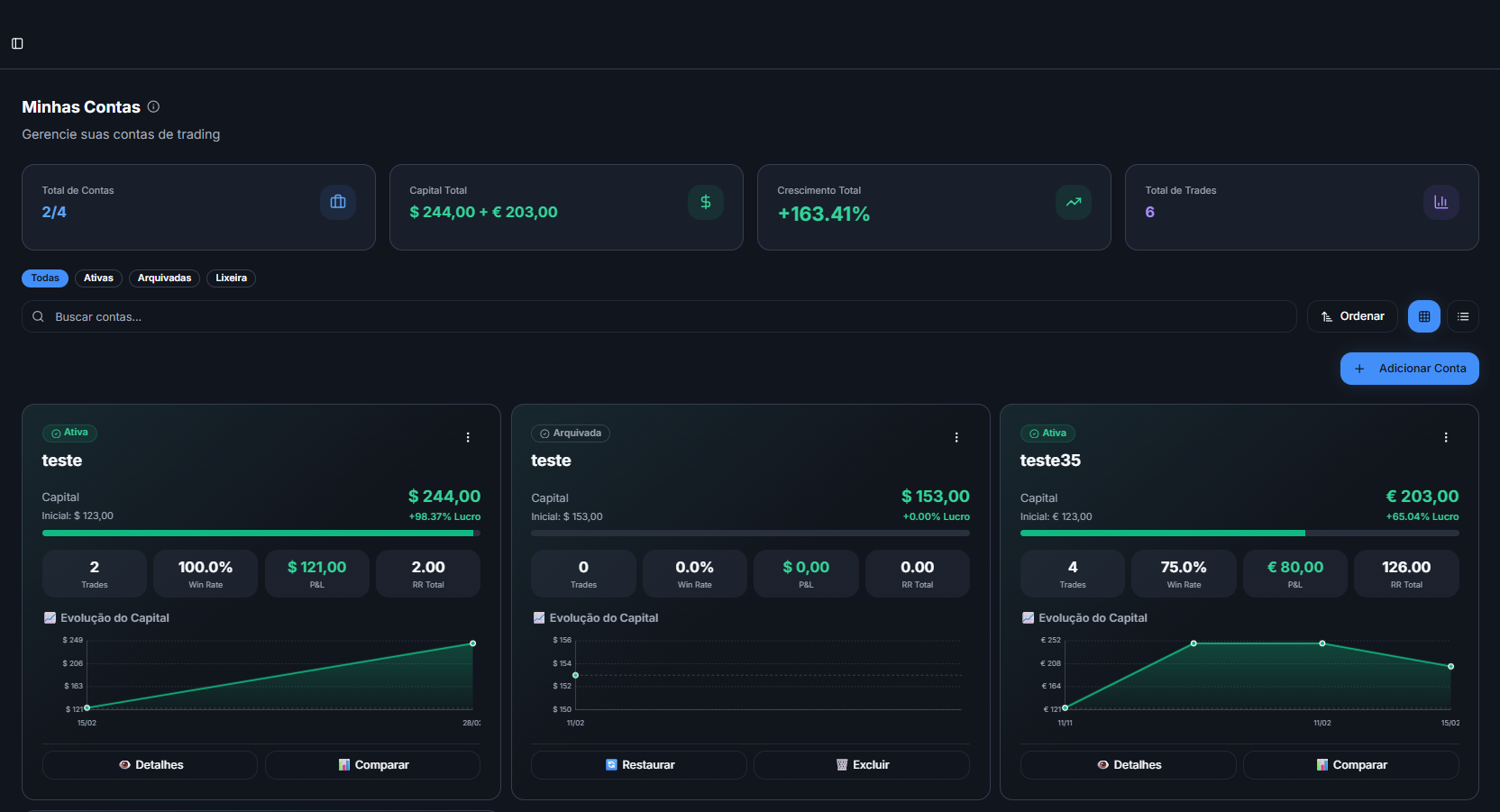Click the eye icon in first teste Detalhes

tap(124, 765)
